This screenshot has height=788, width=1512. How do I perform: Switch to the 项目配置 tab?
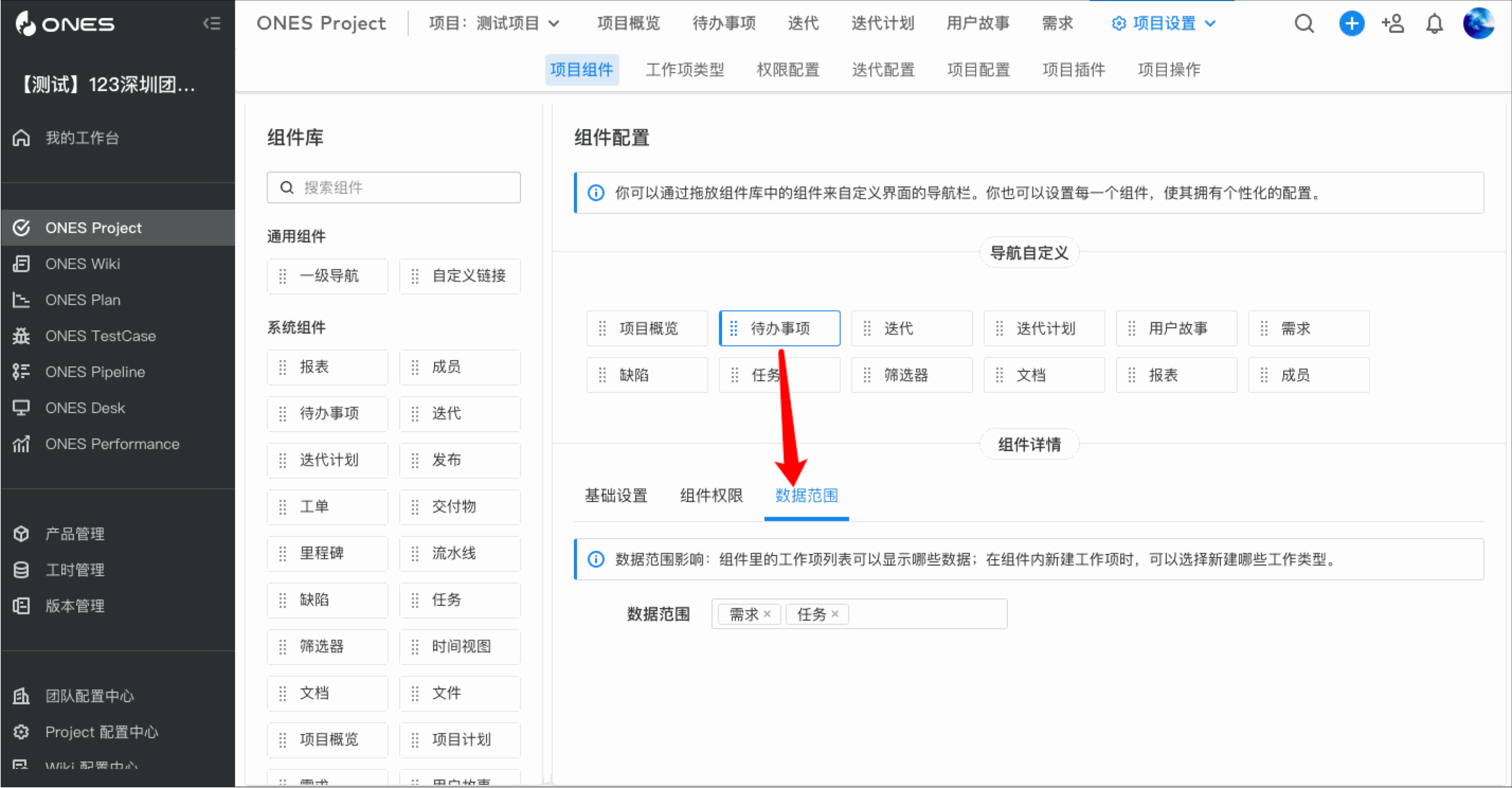click(978, 70)
